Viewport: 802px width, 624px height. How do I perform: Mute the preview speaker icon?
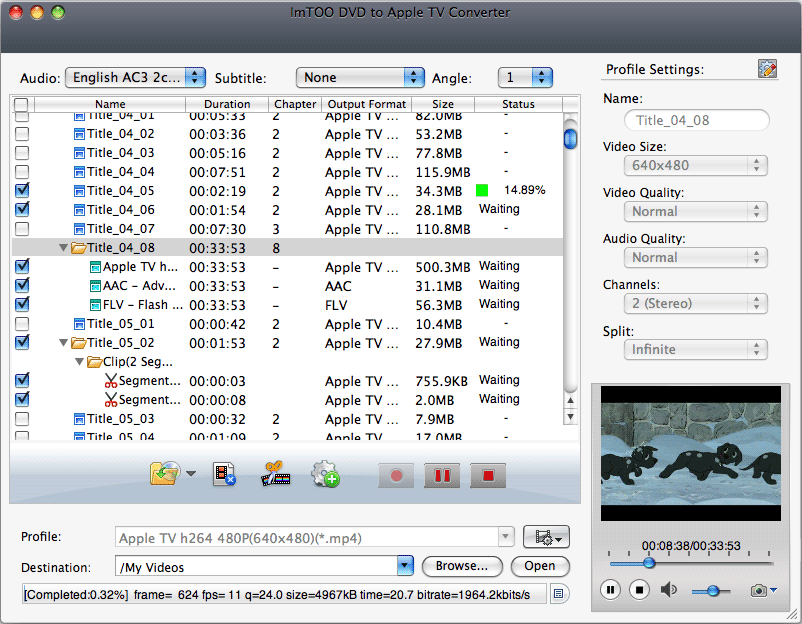point(669,590)
